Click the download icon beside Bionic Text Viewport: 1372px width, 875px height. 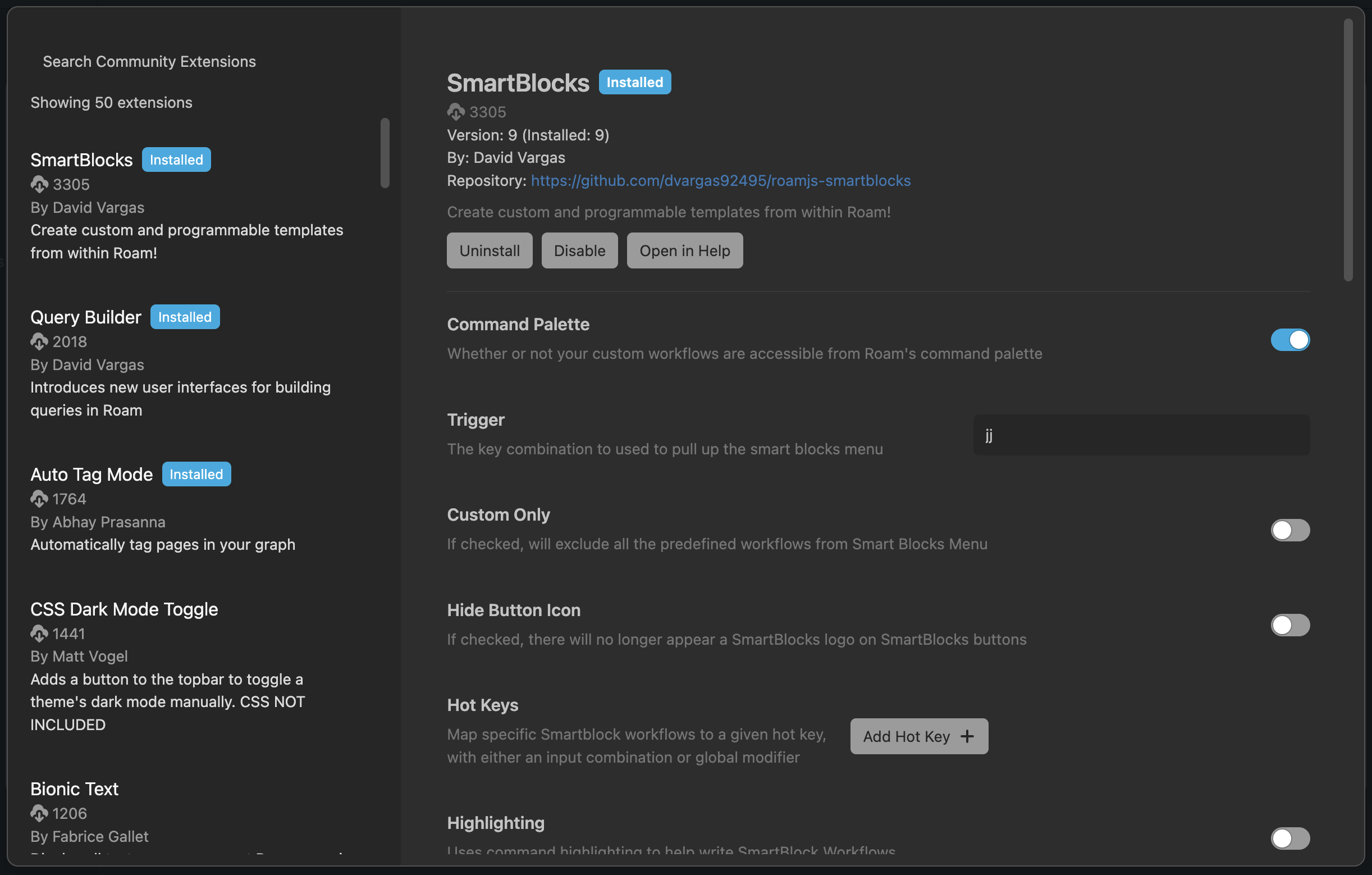[x=39, y=813]
